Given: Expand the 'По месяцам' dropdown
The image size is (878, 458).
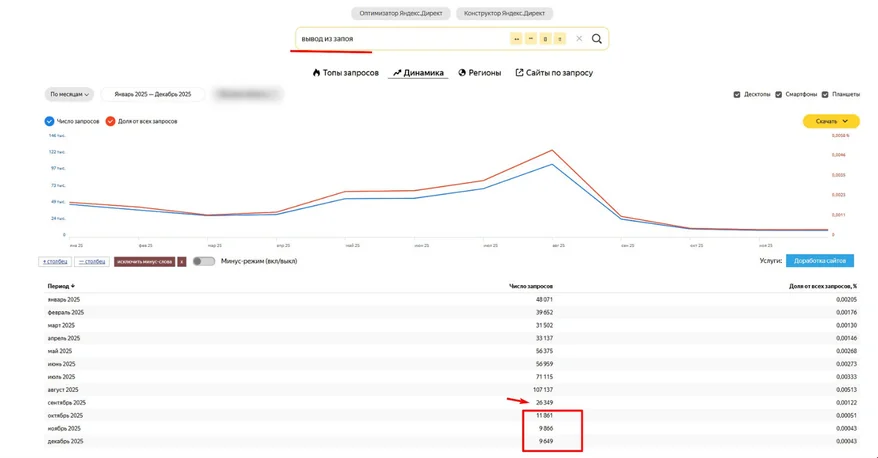Looking at the screenshot, I should pyautogui.click(x=69, y=94).
